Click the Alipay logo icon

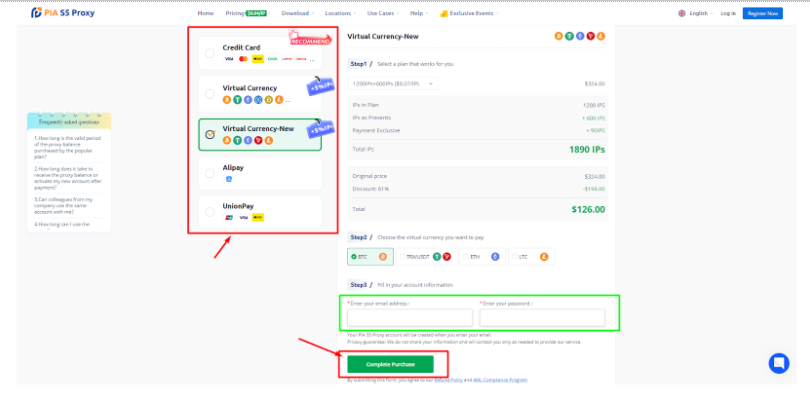[x=229, y=179]
